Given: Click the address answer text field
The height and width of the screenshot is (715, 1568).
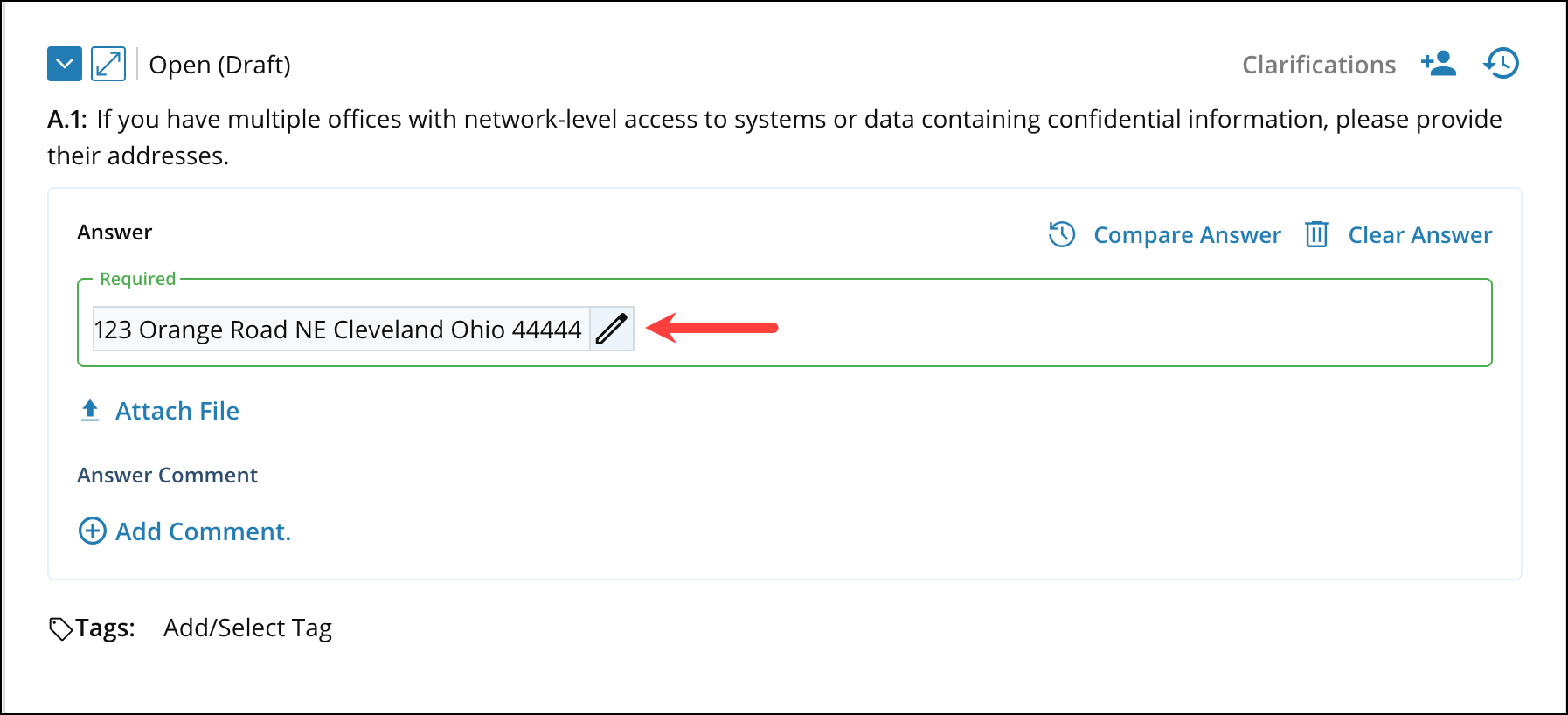Looking at the screenshot, I should point(338,330).
